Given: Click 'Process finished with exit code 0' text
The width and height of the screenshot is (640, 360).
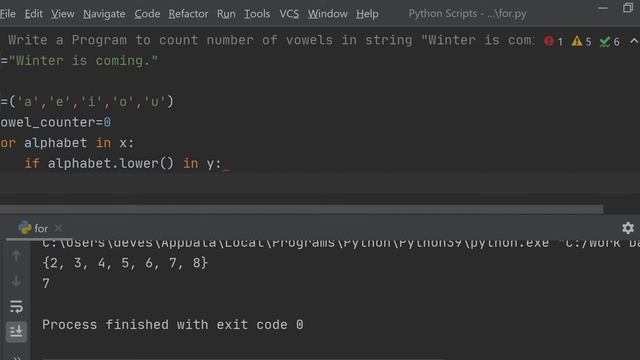Looking at the screenshot, I should click(x=173, y=325).
